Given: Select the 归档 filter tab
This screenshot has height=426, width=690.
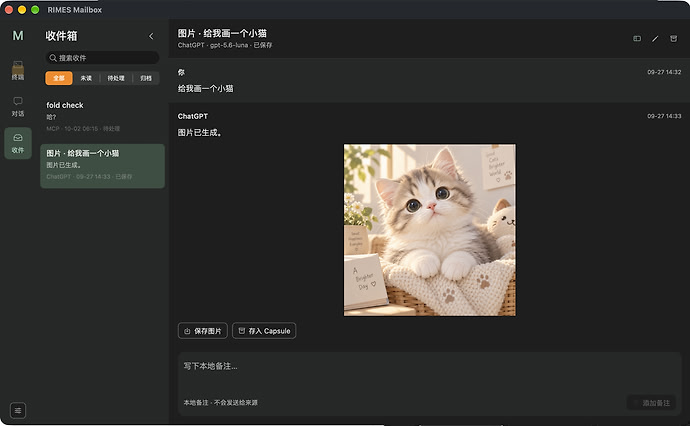Looking at the screenshot, I should [146, 78].
